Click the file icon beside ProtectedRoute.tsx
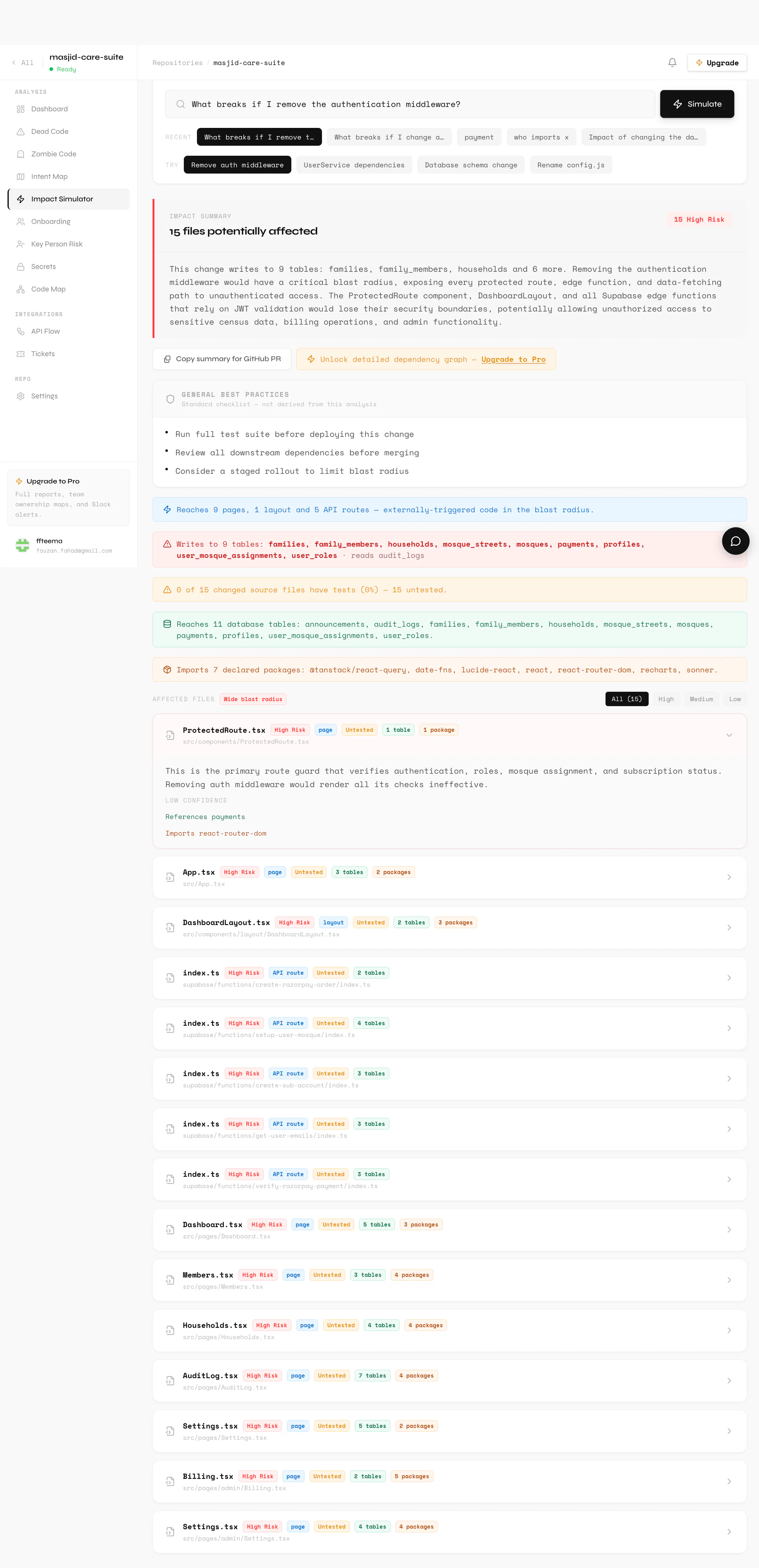This screenshot has width=759, height=1568. point(170,735)
